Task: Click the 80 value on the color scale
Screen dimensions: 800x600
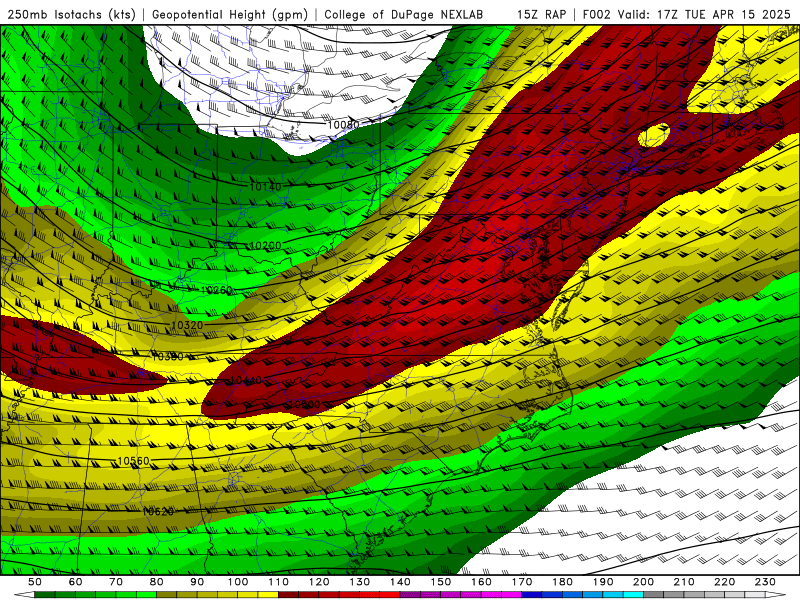Action: (x=157, y=582)
